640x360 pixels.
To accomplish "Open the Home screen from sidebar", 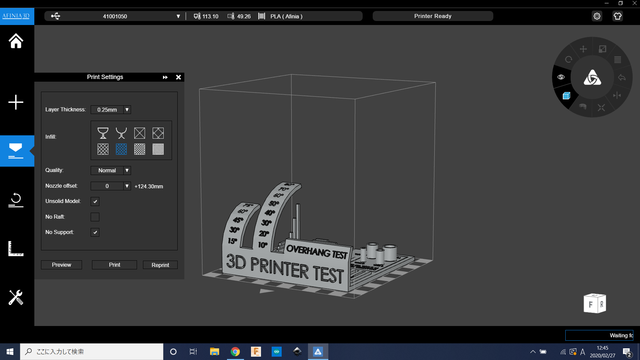I will [x=16, y=41].
